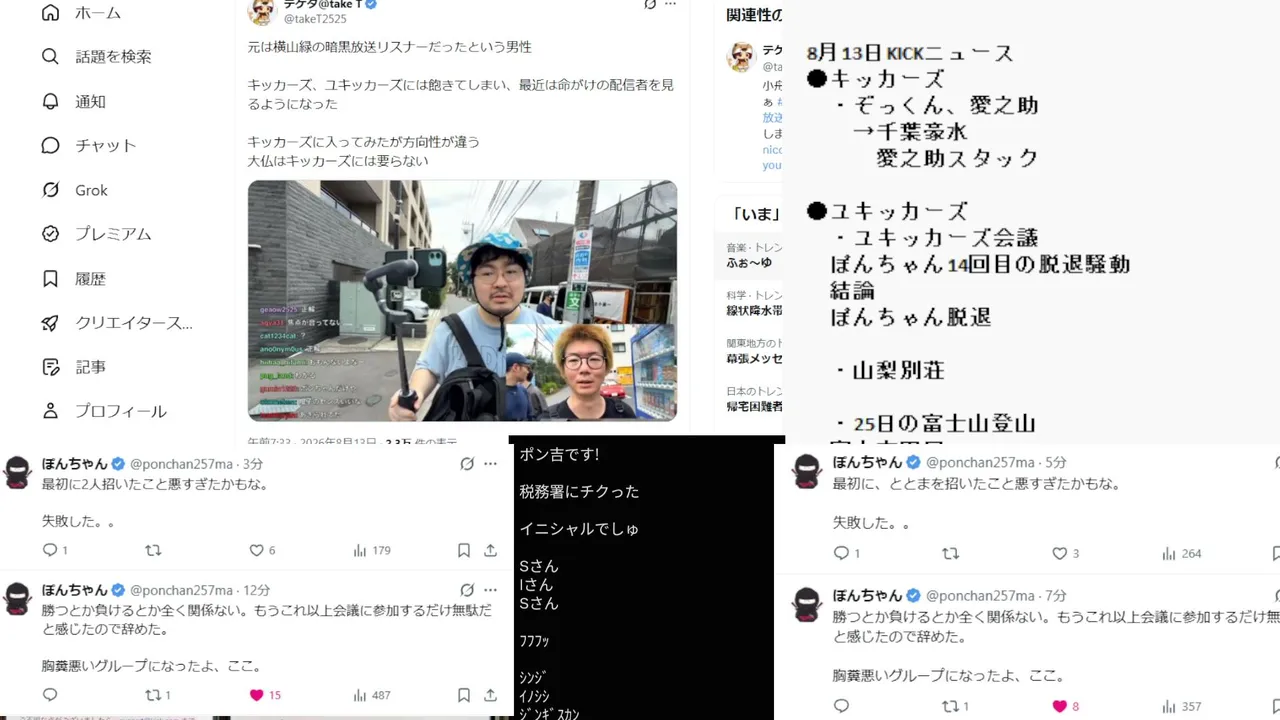Click the チャット speech bubble icon

tap(50, 145)
